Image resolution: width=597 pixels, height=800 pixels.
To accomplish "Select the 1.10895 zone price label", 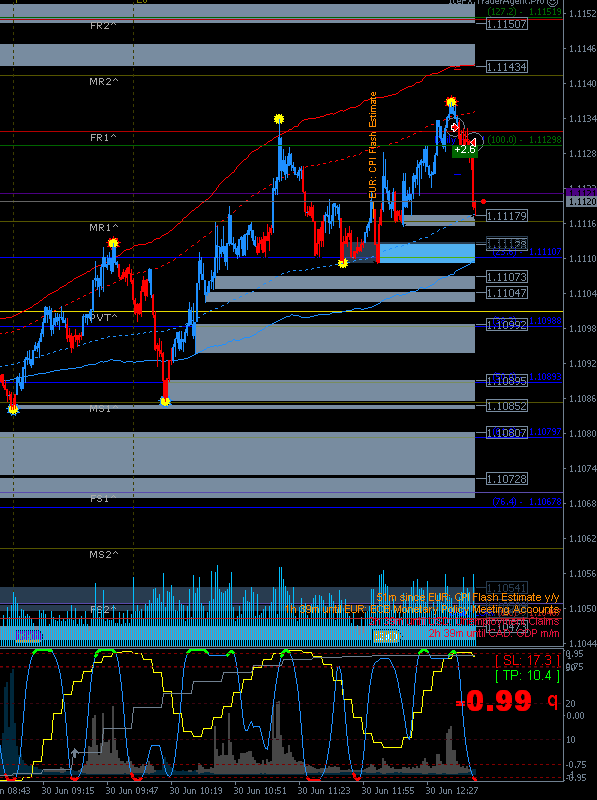I will 507,381.
